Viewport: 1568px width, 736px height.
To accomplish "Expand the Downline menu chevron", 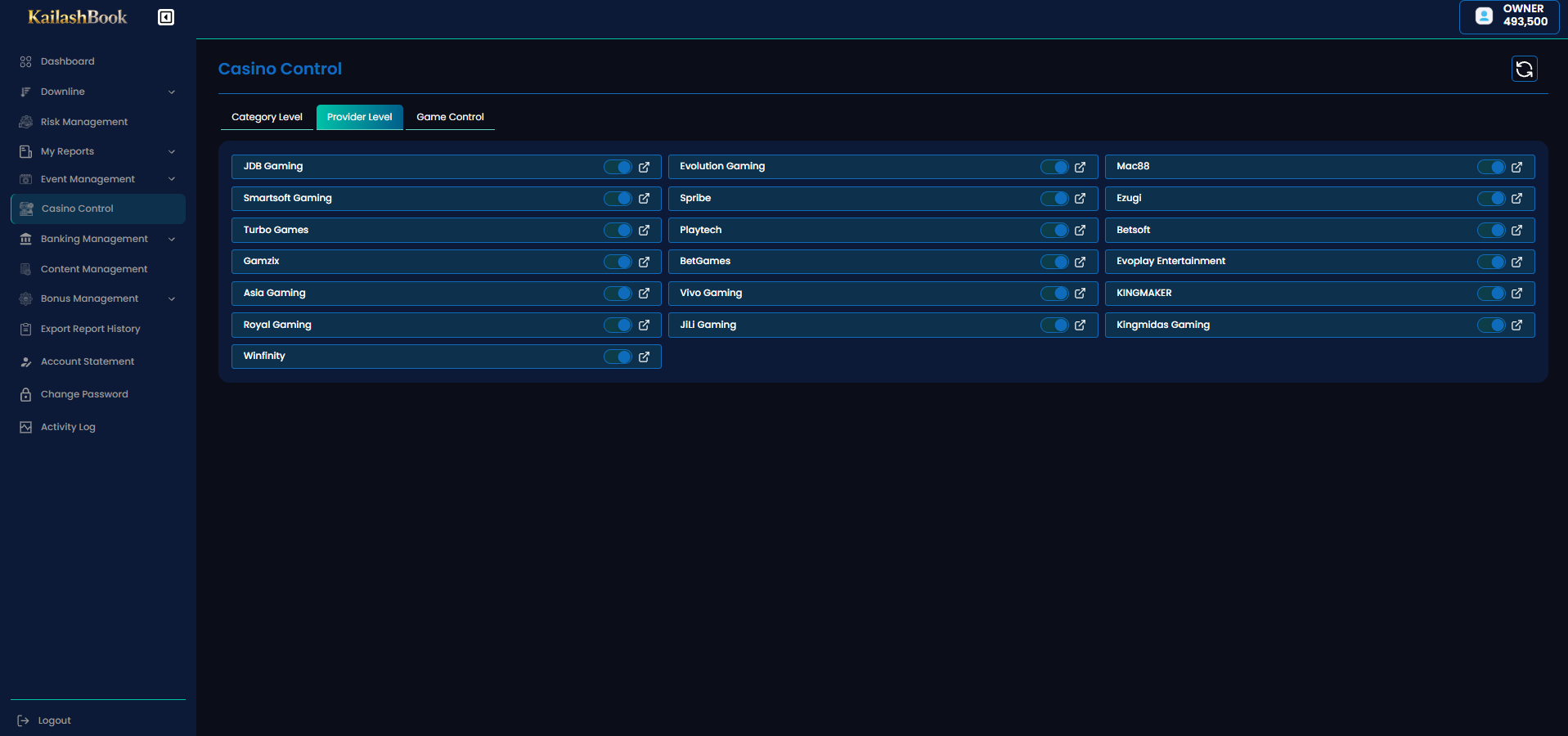I will pyautogui.click(x=172, y=92).
